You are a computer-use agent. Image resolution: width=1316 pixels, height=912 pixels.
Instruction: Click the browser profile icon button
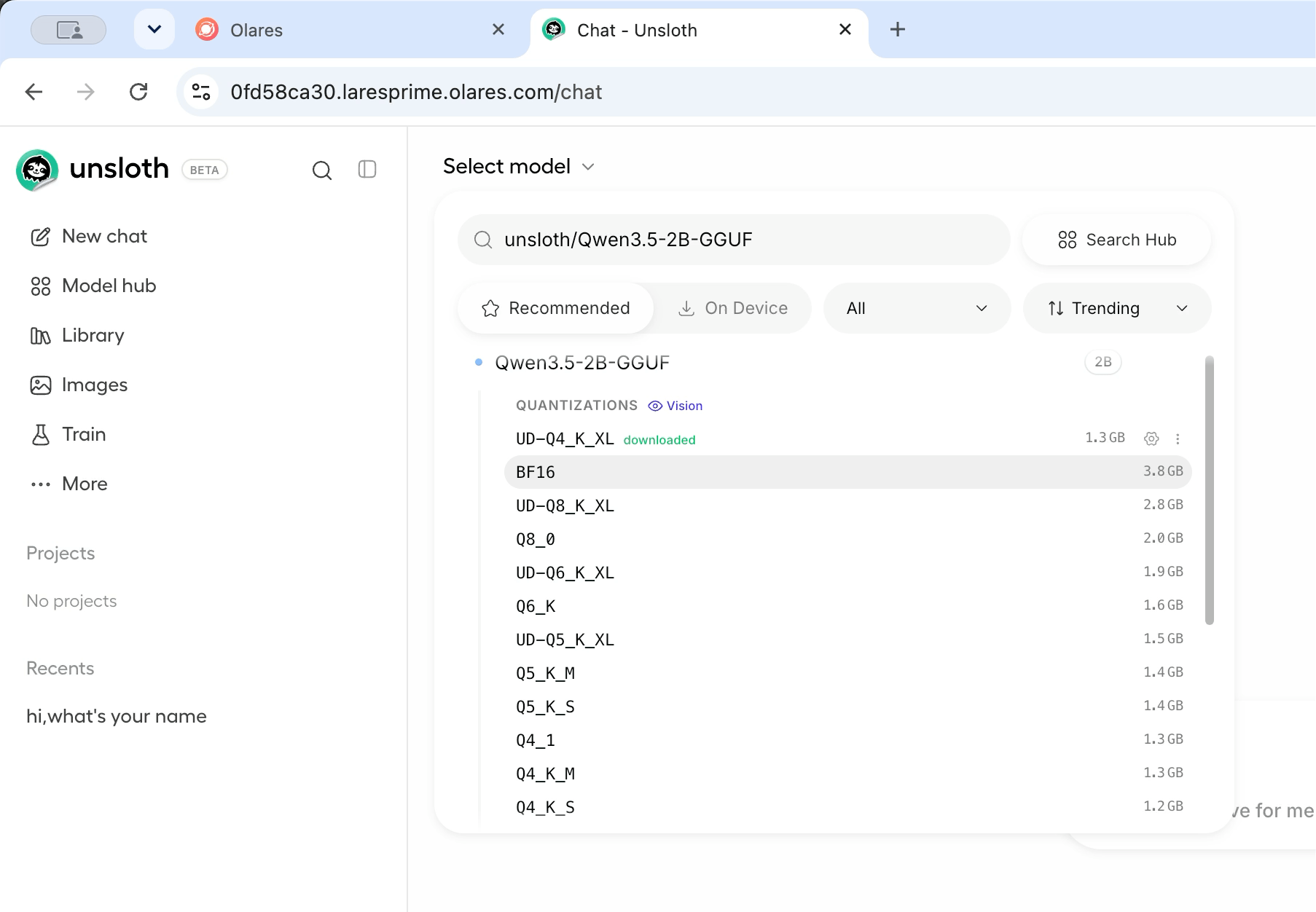pyautogui.click(x=68, y=30)
